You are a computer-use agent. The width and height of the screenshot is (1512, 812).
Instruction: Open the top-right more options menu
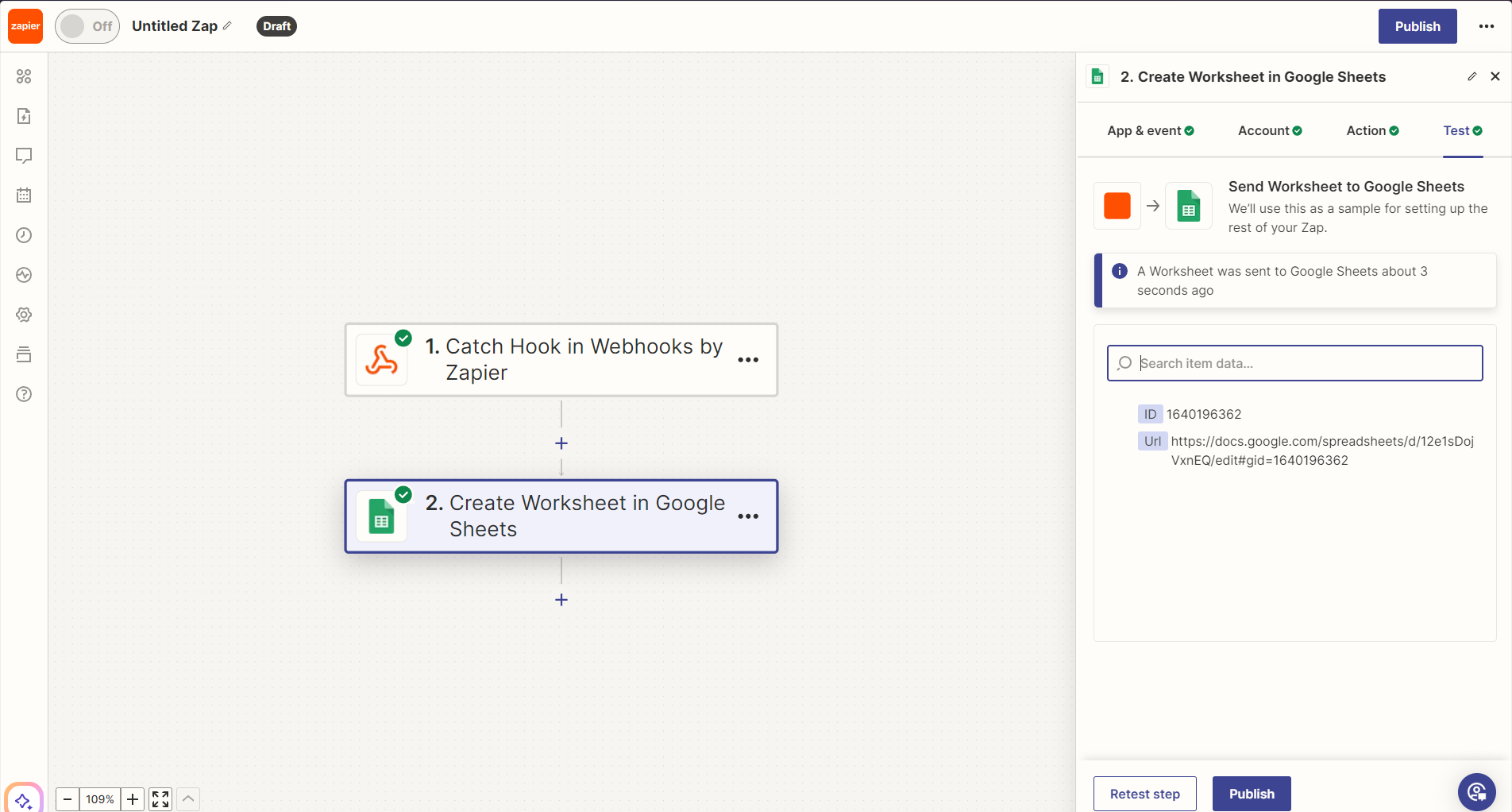pyautogui.click(x=1487, y=26)
